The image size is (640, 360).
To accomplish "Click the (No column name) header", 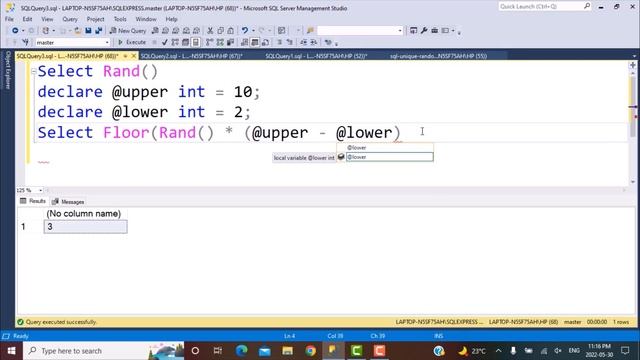I will point(84,213).
